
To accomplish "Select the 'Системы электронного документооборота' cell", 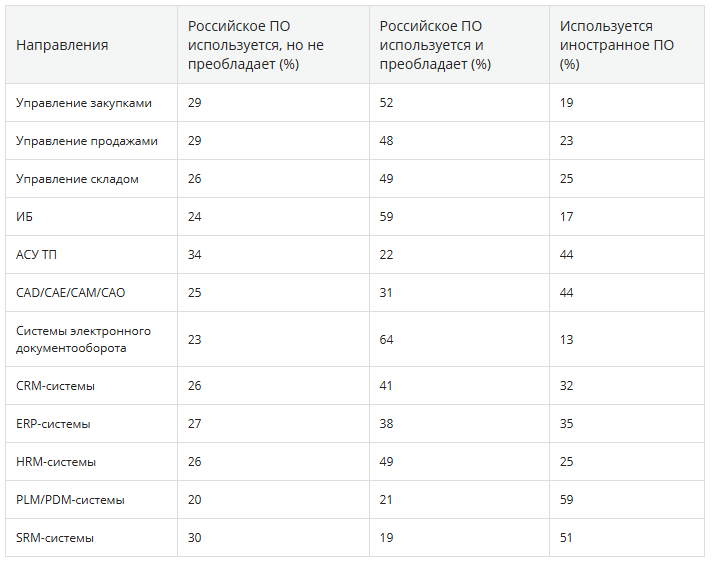I will (83, 339).
